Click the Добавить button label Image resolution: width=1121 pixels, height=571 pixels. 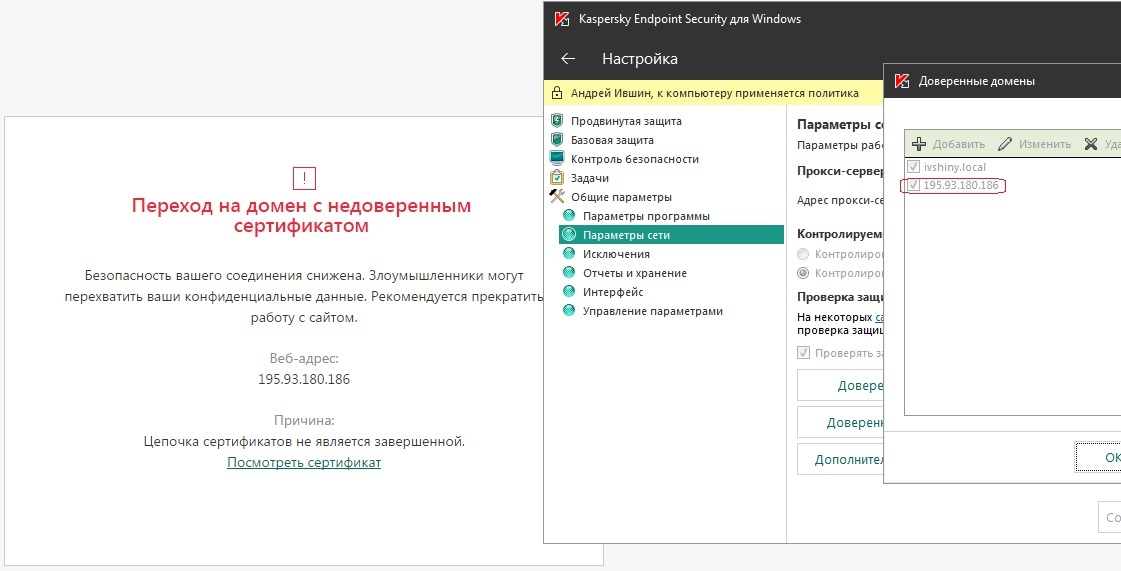tap(959, 144)
